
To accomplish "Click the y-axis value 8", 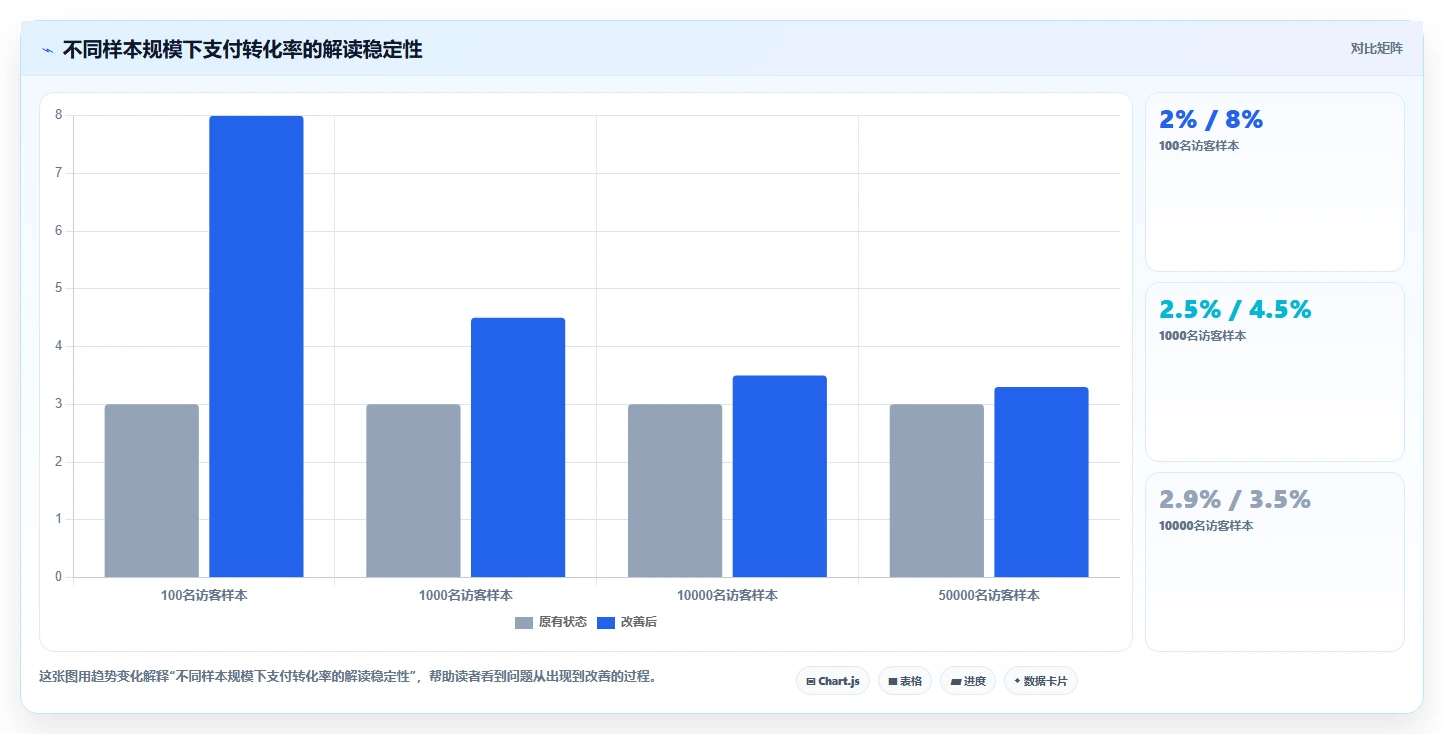I will (x=58, y=115).
